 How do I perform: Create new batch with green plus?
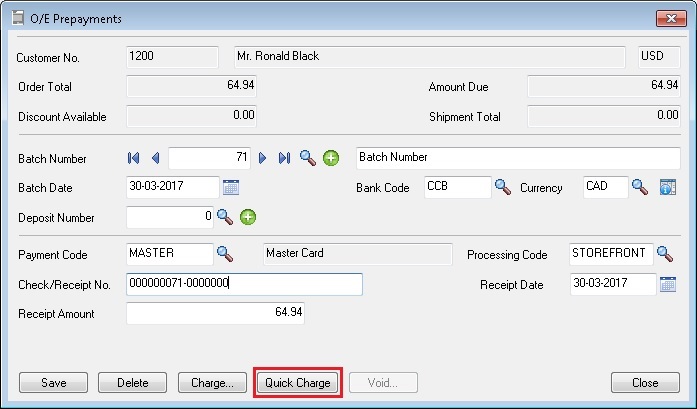pos(331,158)
